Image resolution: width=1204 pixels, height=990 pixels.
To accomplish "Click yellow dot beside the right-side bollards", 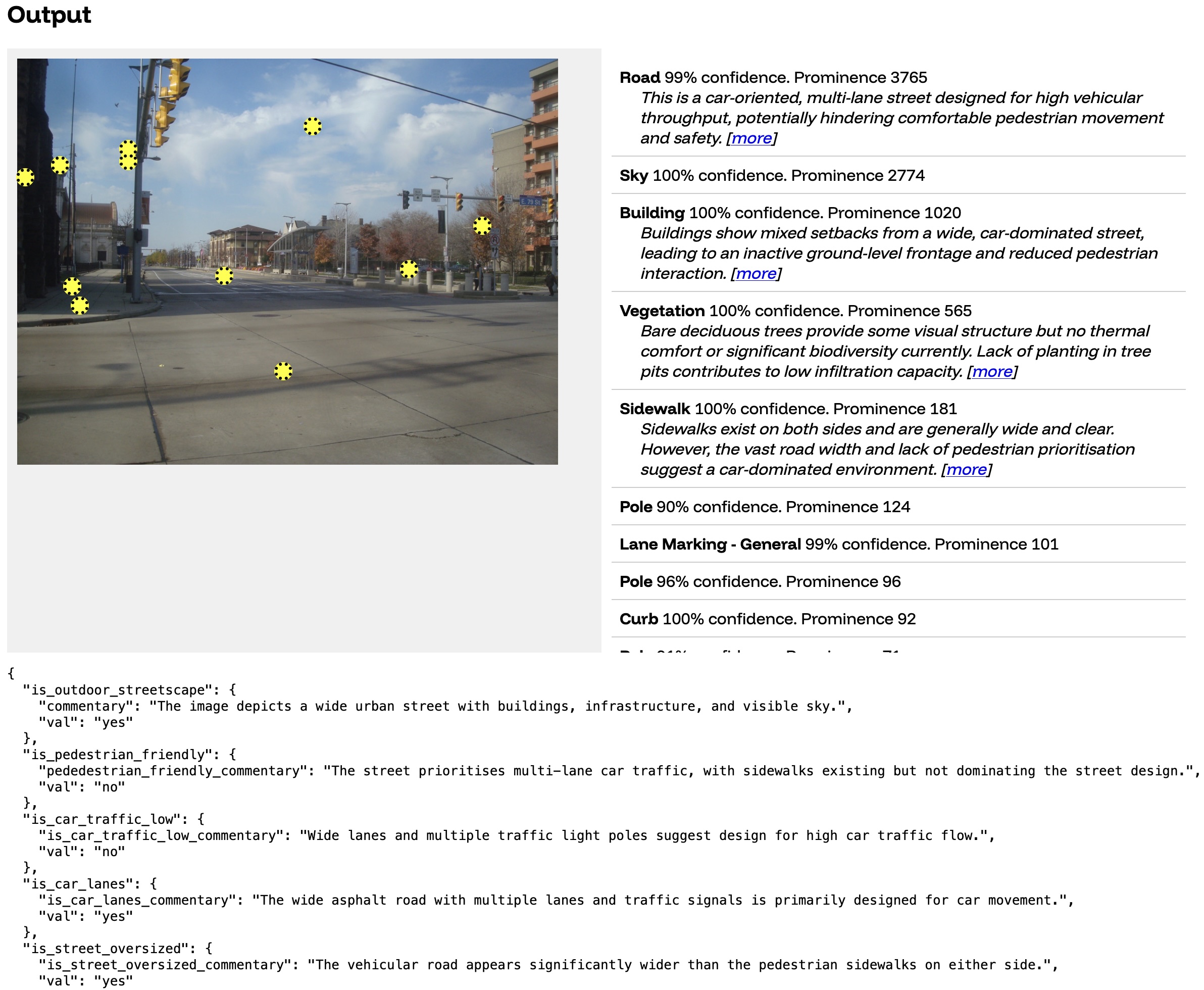I will [x=409, y=269].
